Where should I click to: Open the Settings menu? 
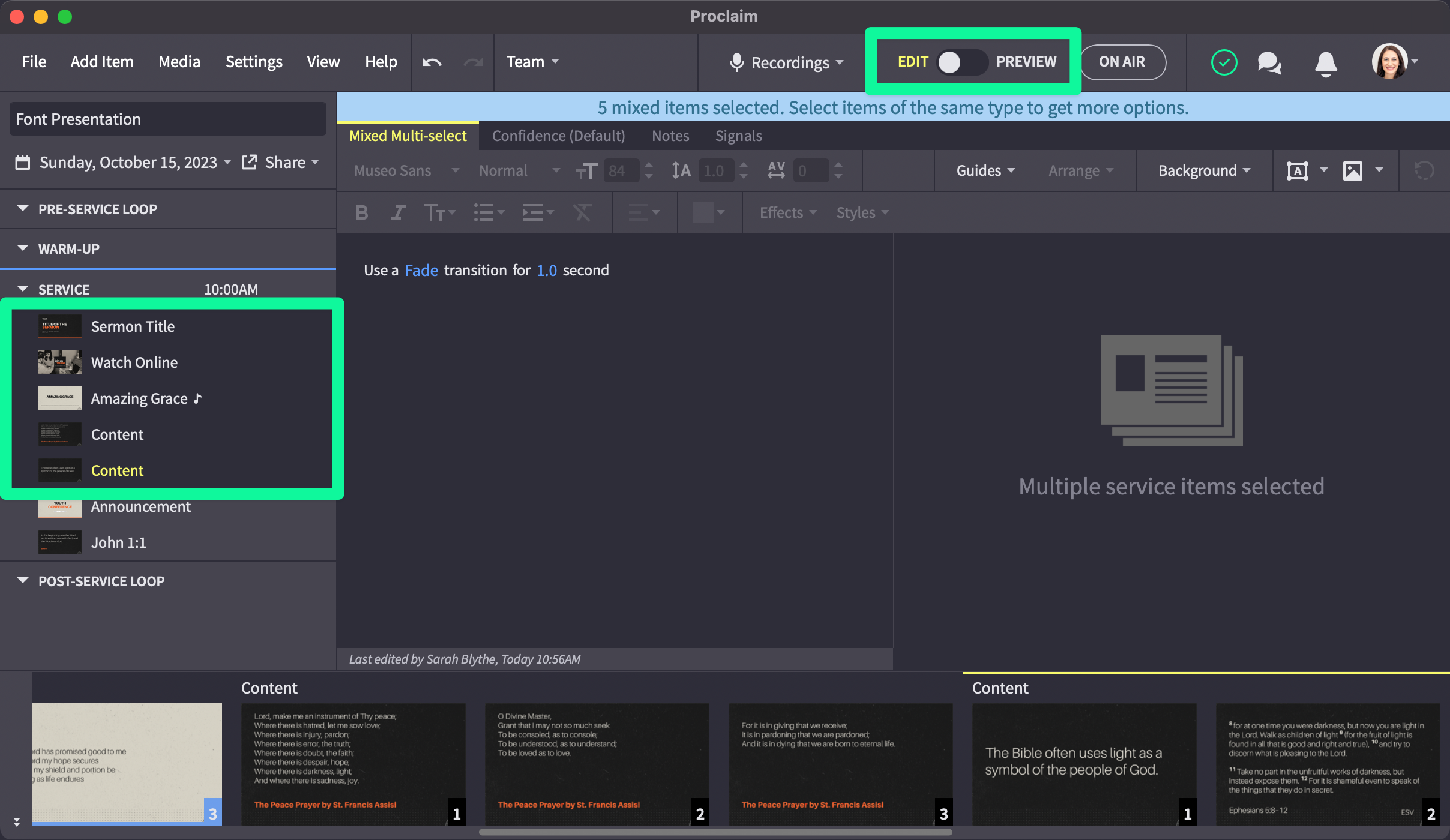pyautogui.click(x=254, y=62)
